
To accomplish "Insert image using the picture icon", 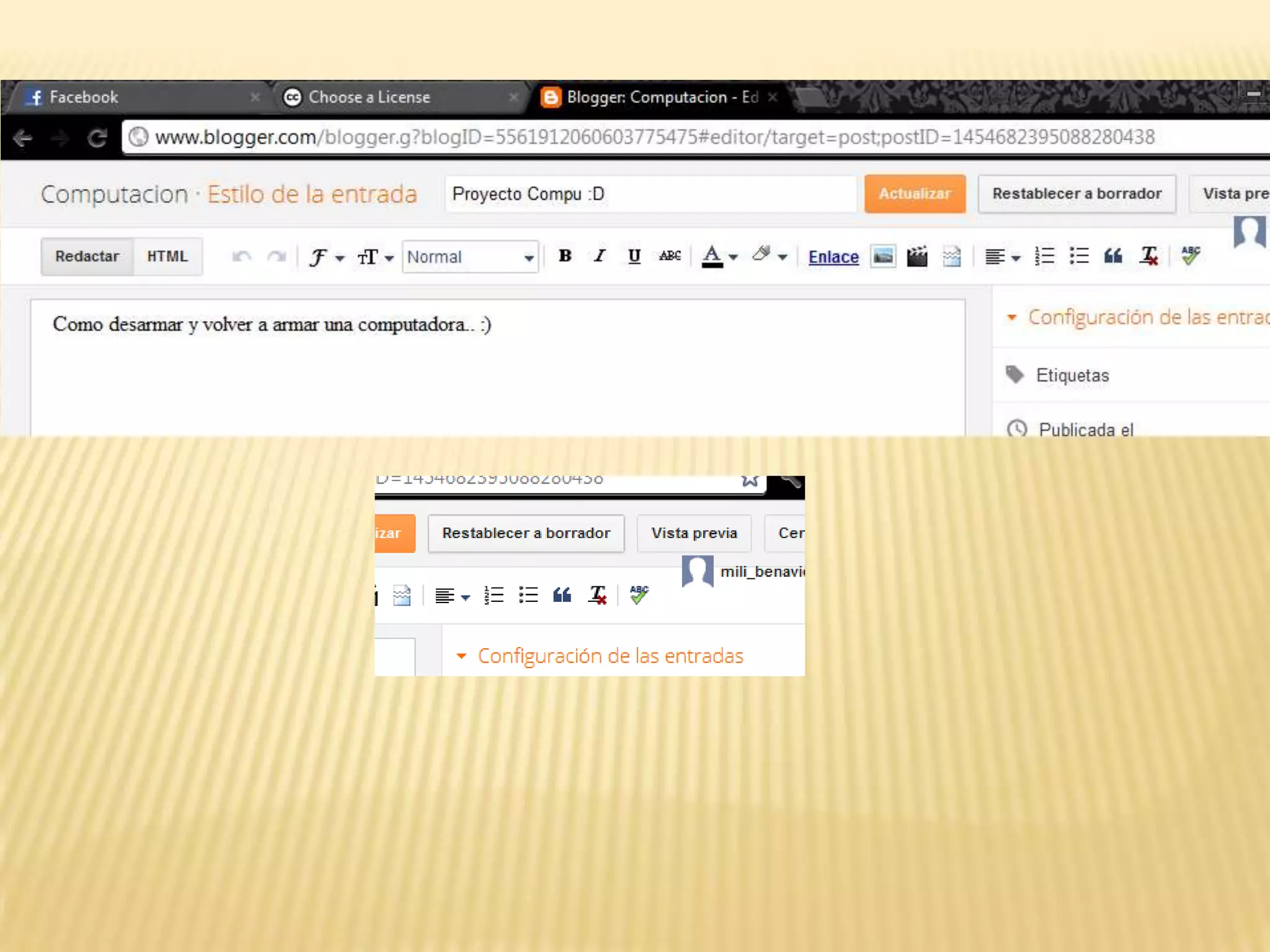I will tap(882, 256).
